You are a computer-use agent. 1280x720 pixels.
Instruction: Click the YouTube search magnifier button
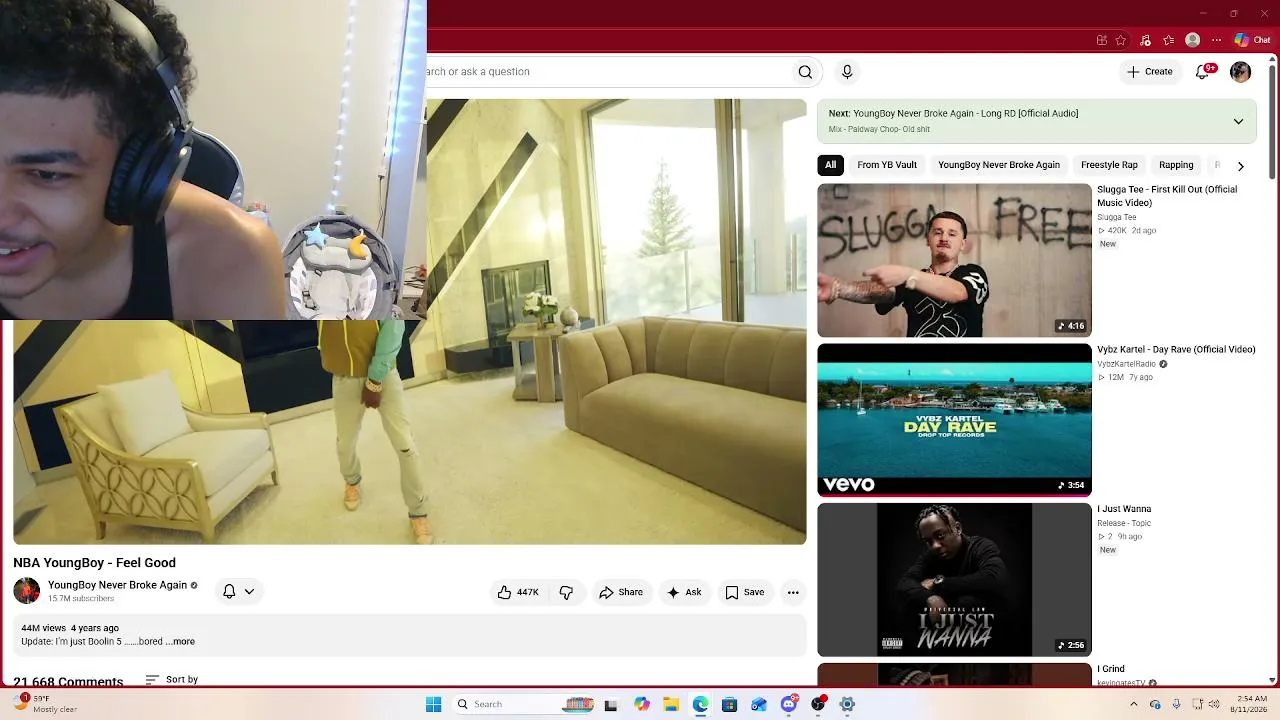click(805, 72)
